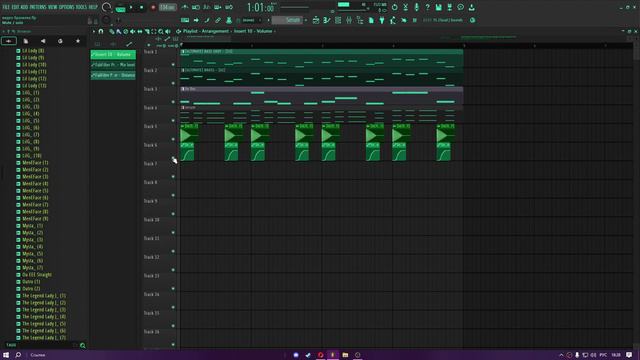Open audio editor scissors icon

click(406, 7)
